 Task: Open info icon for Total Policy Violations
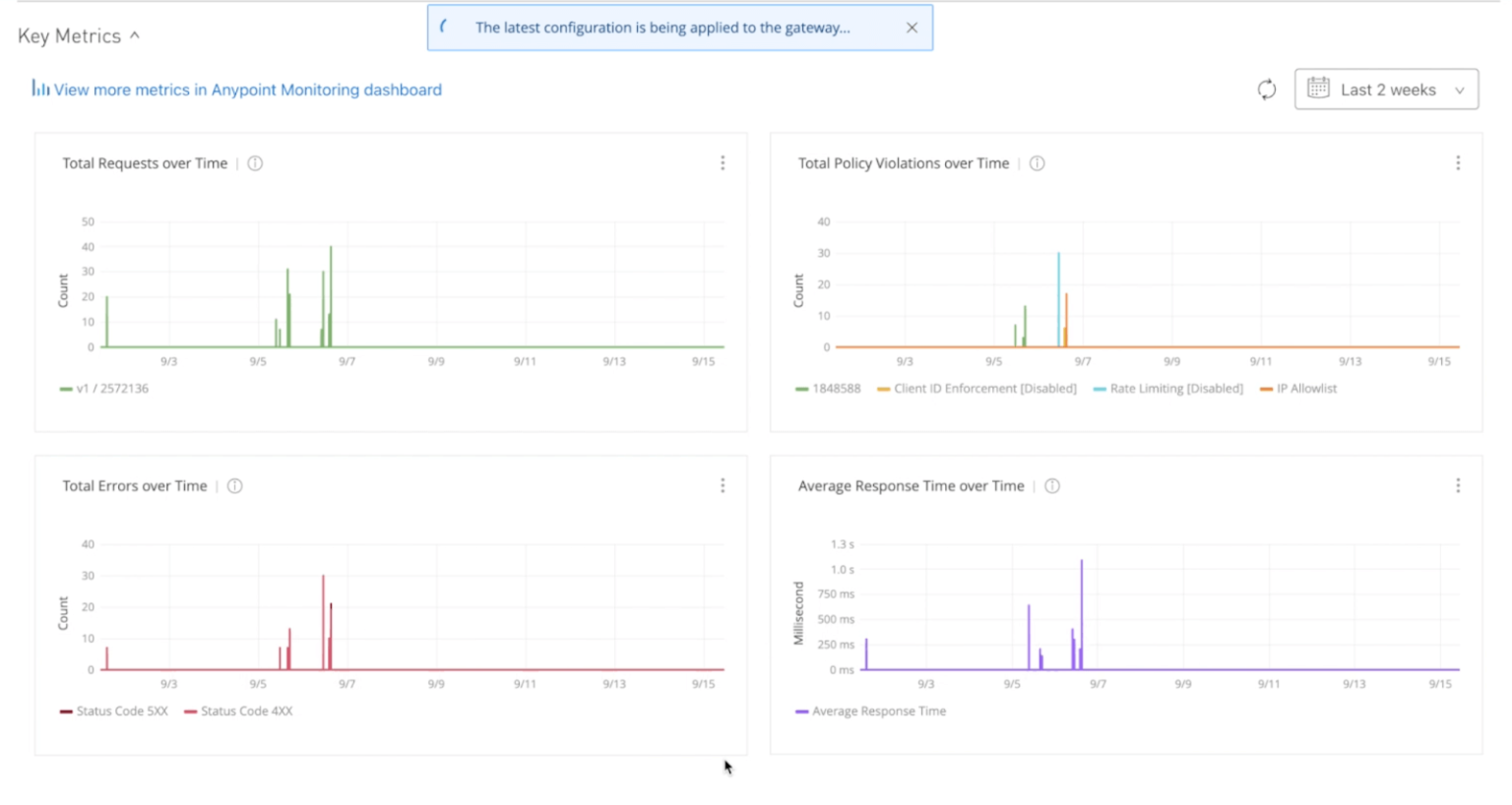[x=1037, y=163]
